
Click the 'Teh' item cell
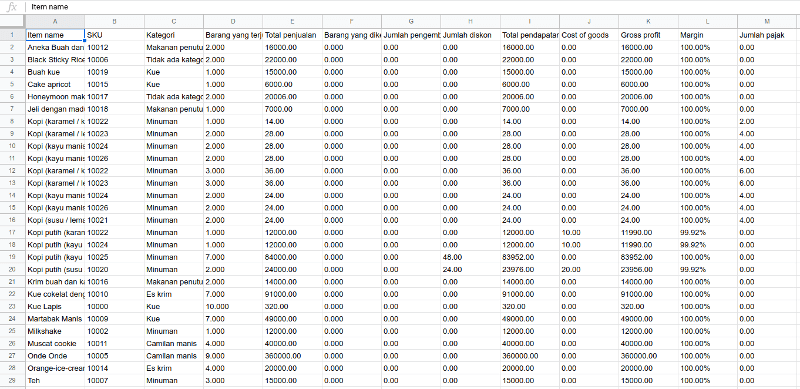click(x=55, y=381)
